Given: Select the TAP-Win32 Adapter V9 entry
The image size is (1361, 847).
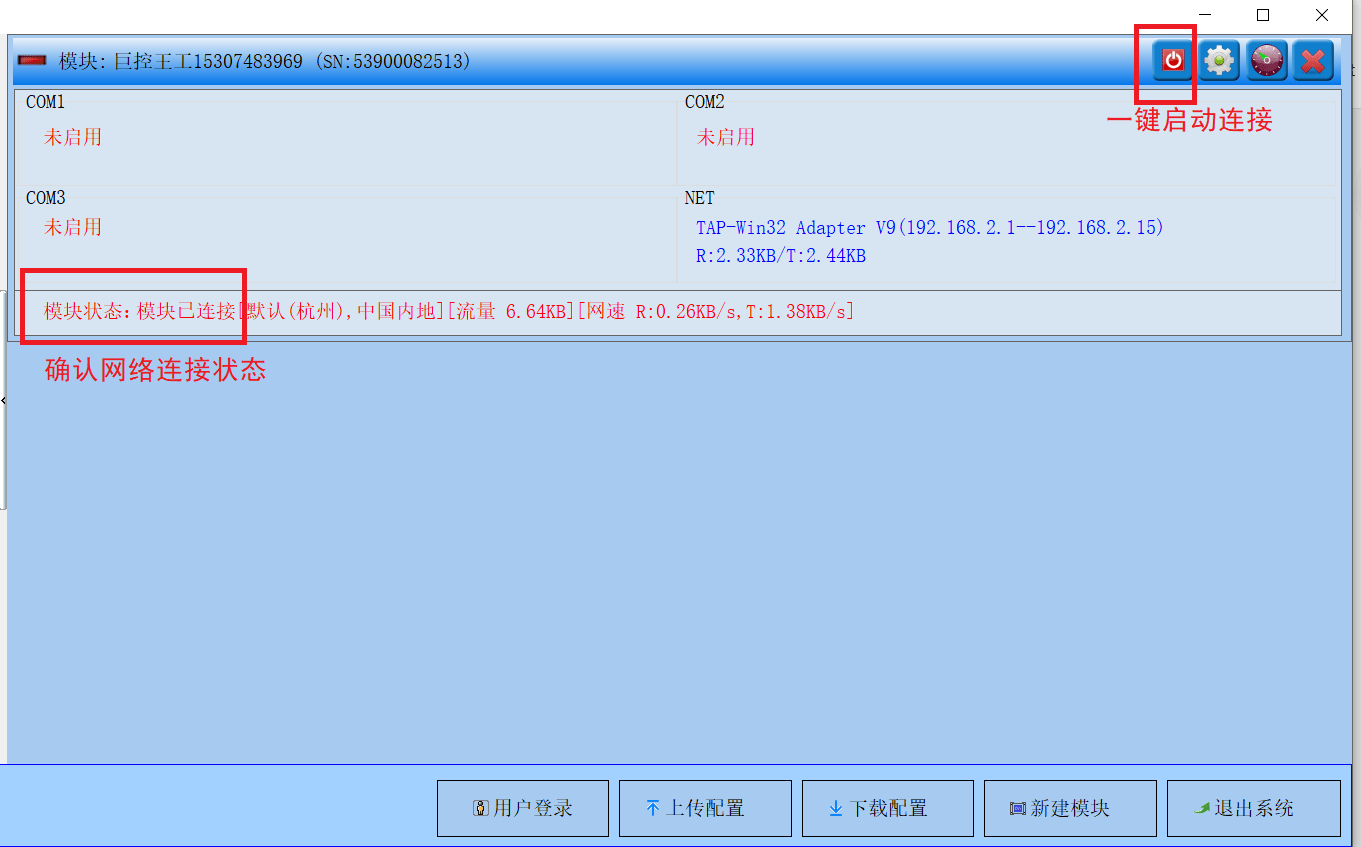Looking at the screenshot, I should click(x=928, y=228).
